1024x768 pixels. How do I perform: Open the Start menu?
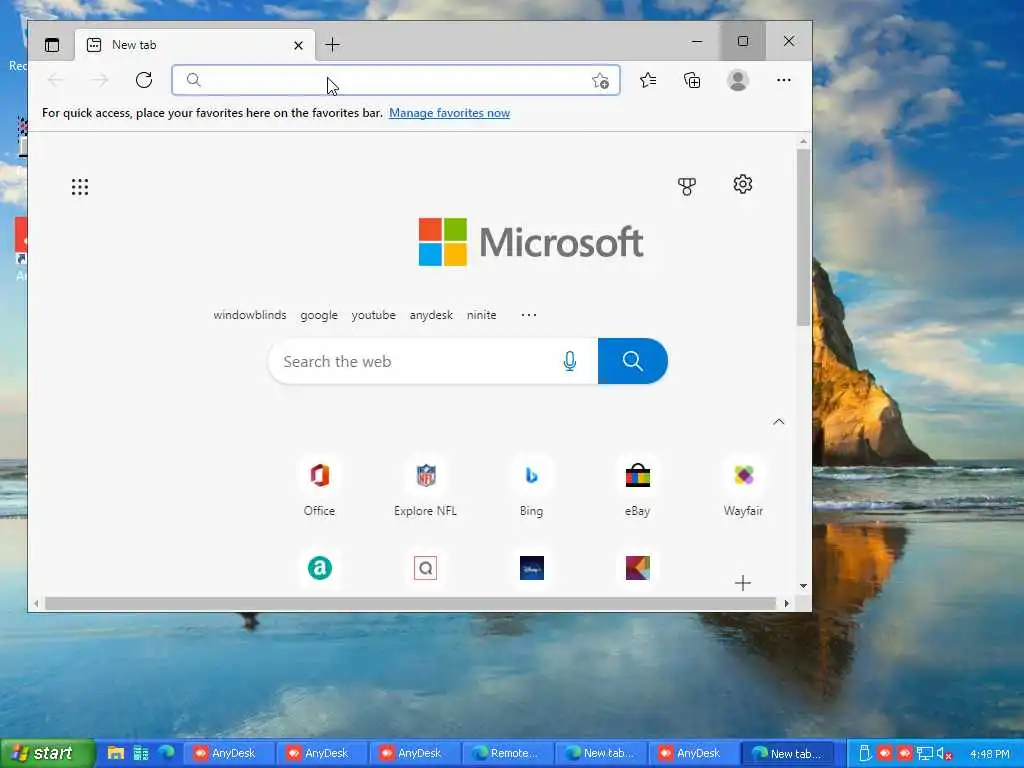click(x=46, y=753)
